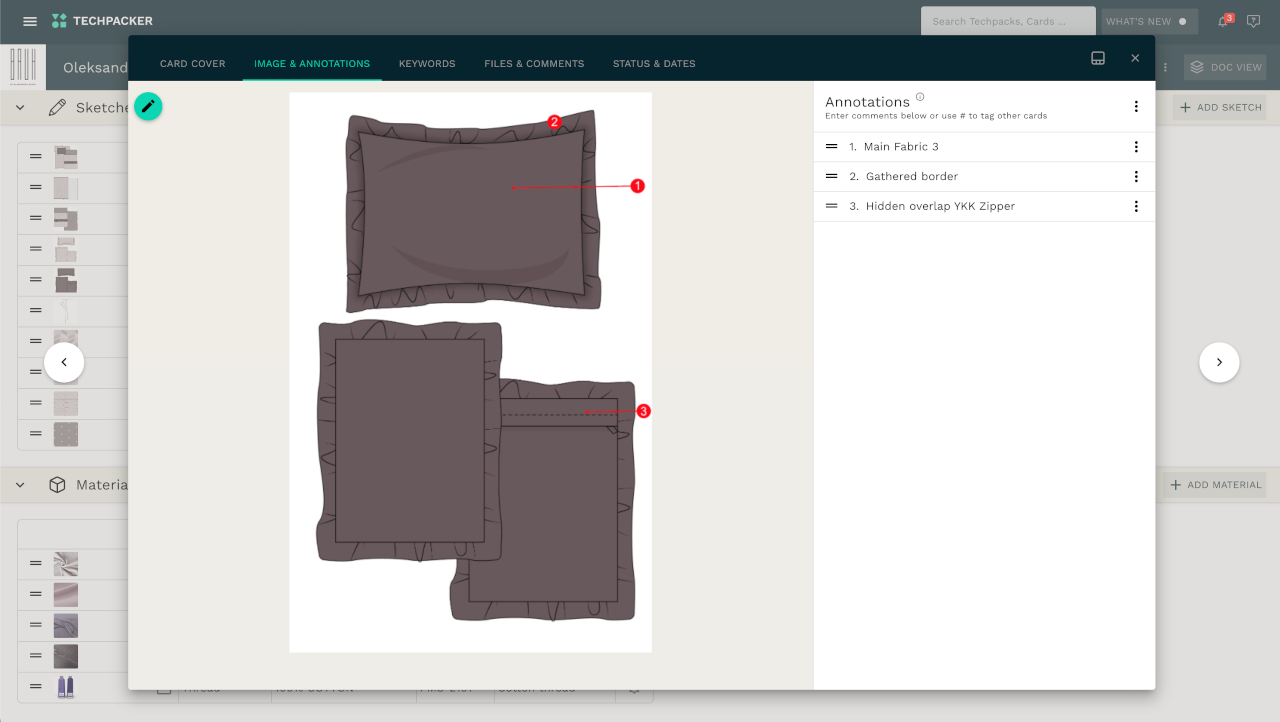Open the Files & Comments tab
The height and width of the screenshot is (722, 1280).
tap(534, 64)
